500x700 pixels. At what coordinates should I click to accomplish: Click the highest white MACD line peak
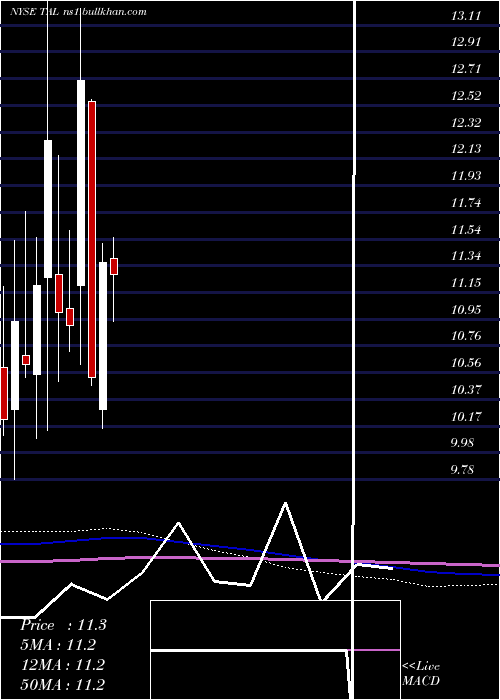(285, 504)
